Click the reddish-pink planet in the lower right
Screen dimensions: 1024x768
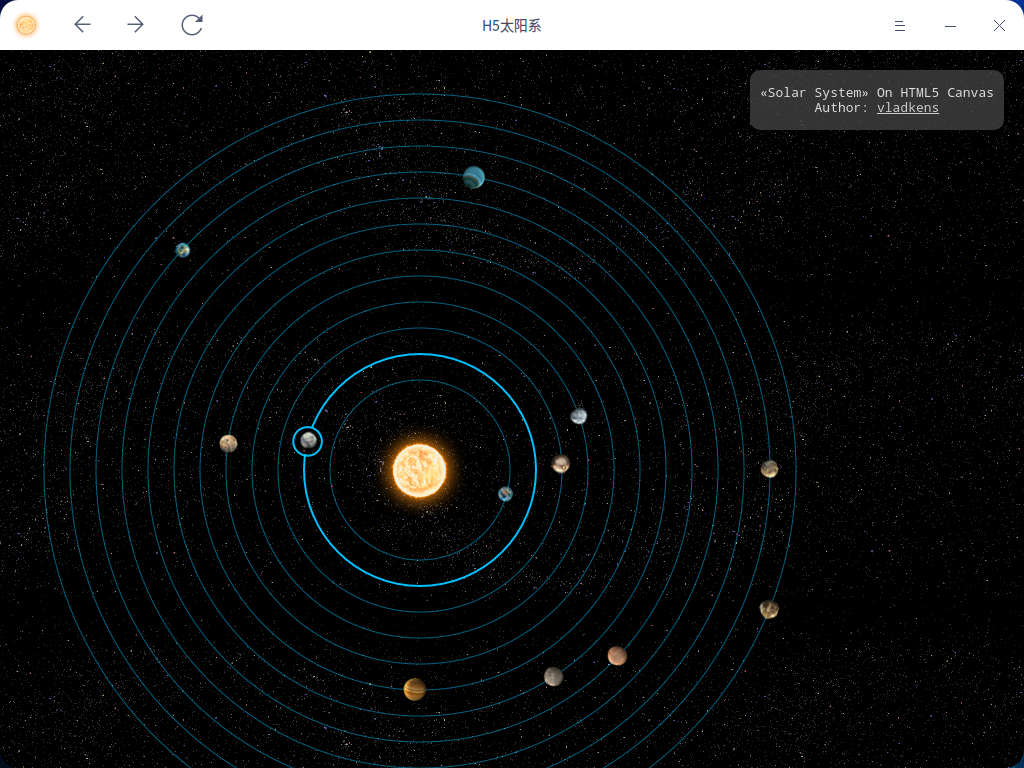click(x=617, y=656)
